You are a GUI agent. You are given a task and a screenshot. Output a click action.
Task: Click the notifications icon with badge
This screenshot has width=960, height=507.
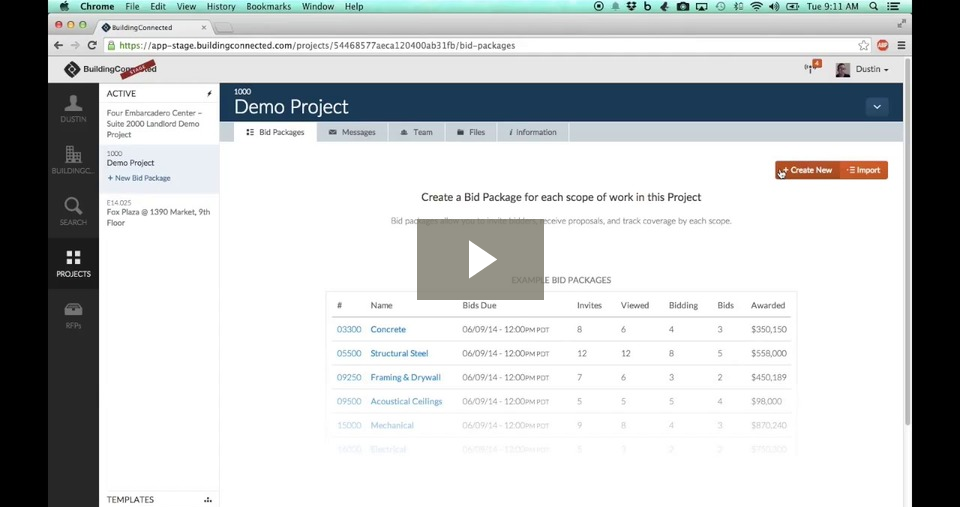[x=811, y=68]
